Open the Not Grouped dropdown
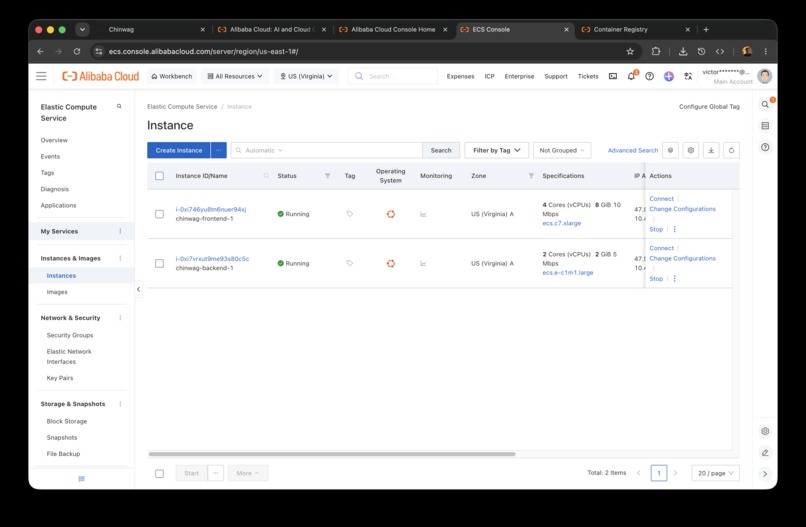 [x=562, y=150]
